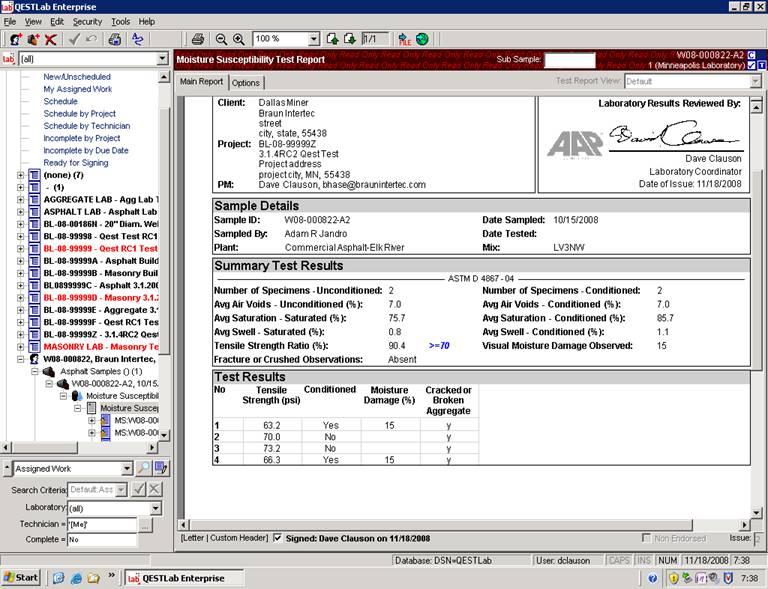768x589 pixels.
Task: Check the Non Endorsed checkbox
Action: click(647, 537)
